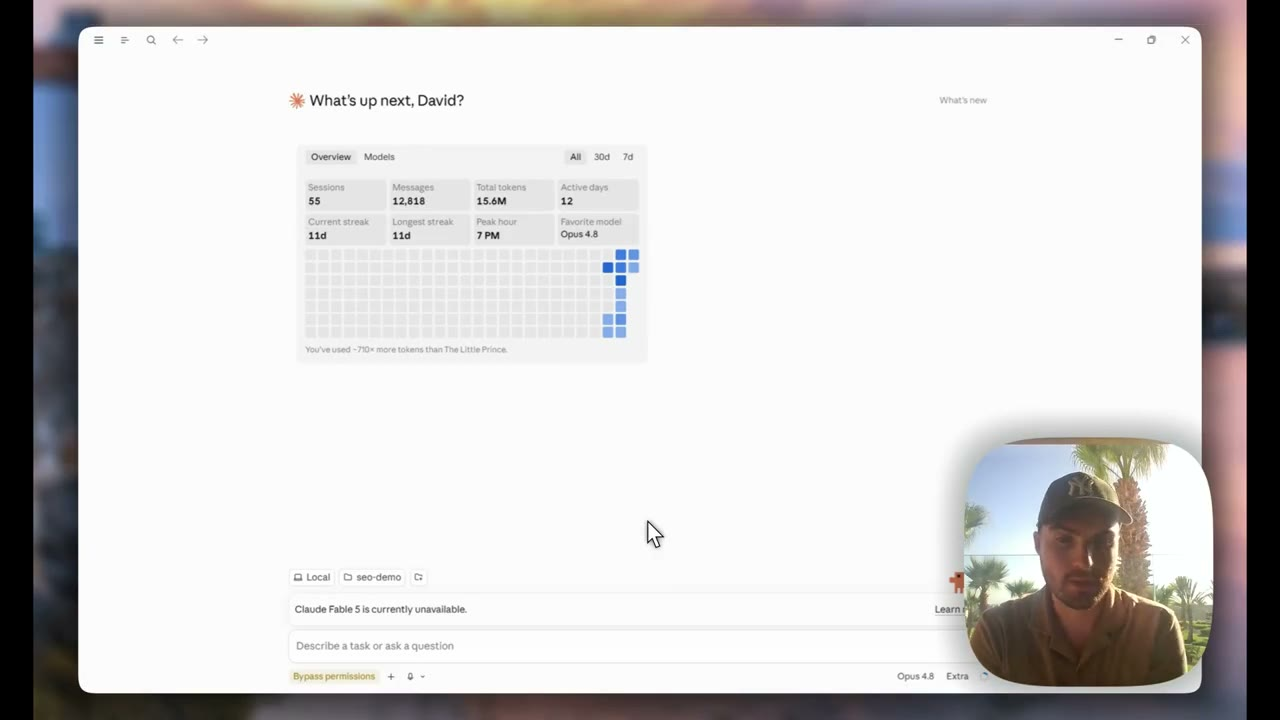Screen dimensions: 1280x720
Task: Click the microphone icon
Action: click(x=410, y=676)
